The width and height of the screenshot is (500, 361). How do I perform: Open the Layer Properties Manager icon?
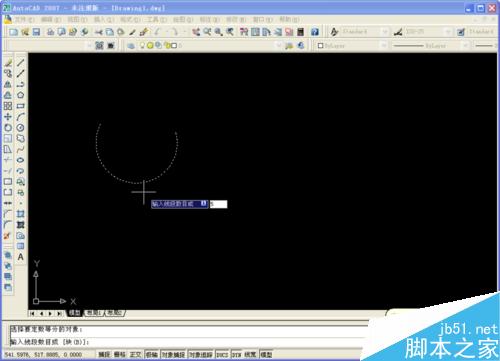(131, 45)
